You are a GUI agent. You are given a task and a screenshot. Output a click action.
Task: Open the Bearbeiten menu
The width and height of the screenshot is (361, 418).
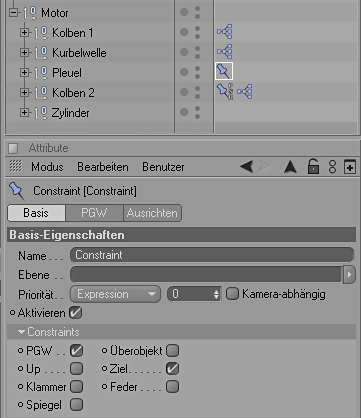[103, 167]
